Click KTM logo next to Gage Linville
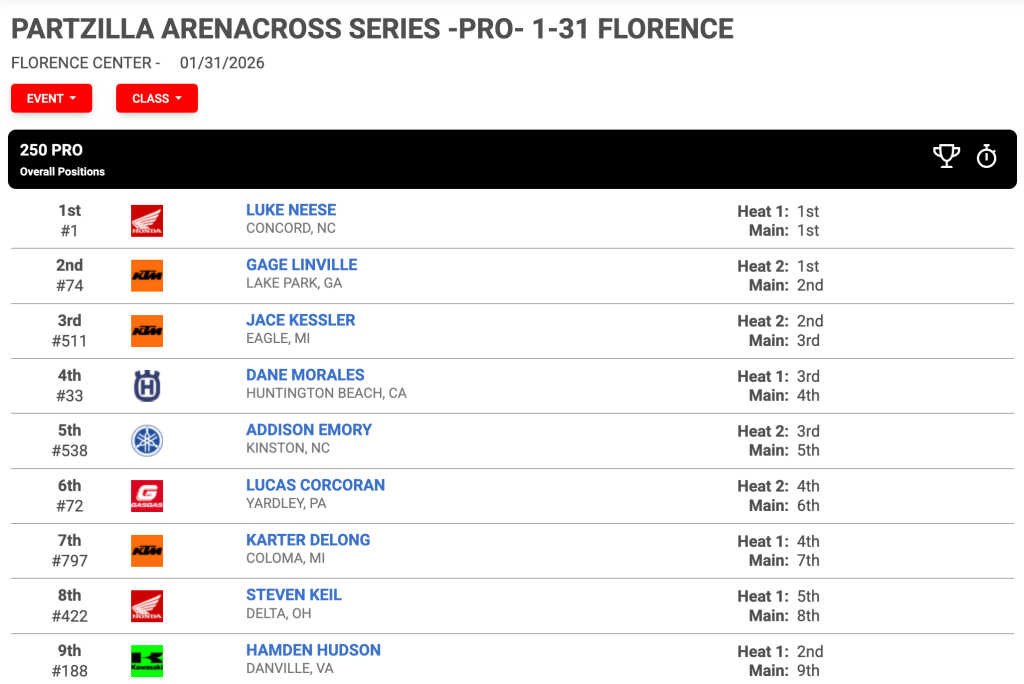The height and width of the screenshot is (684, 1024). pos(147,276)
